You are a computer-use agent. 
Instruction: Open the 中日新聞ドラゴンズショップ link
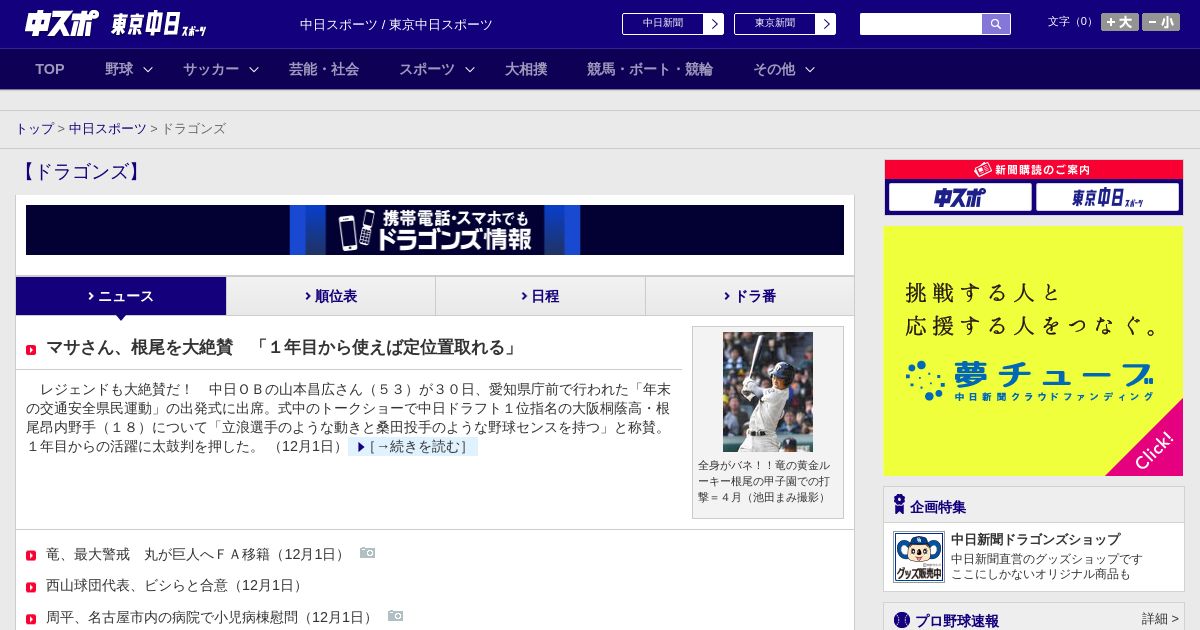(1035, 539)
